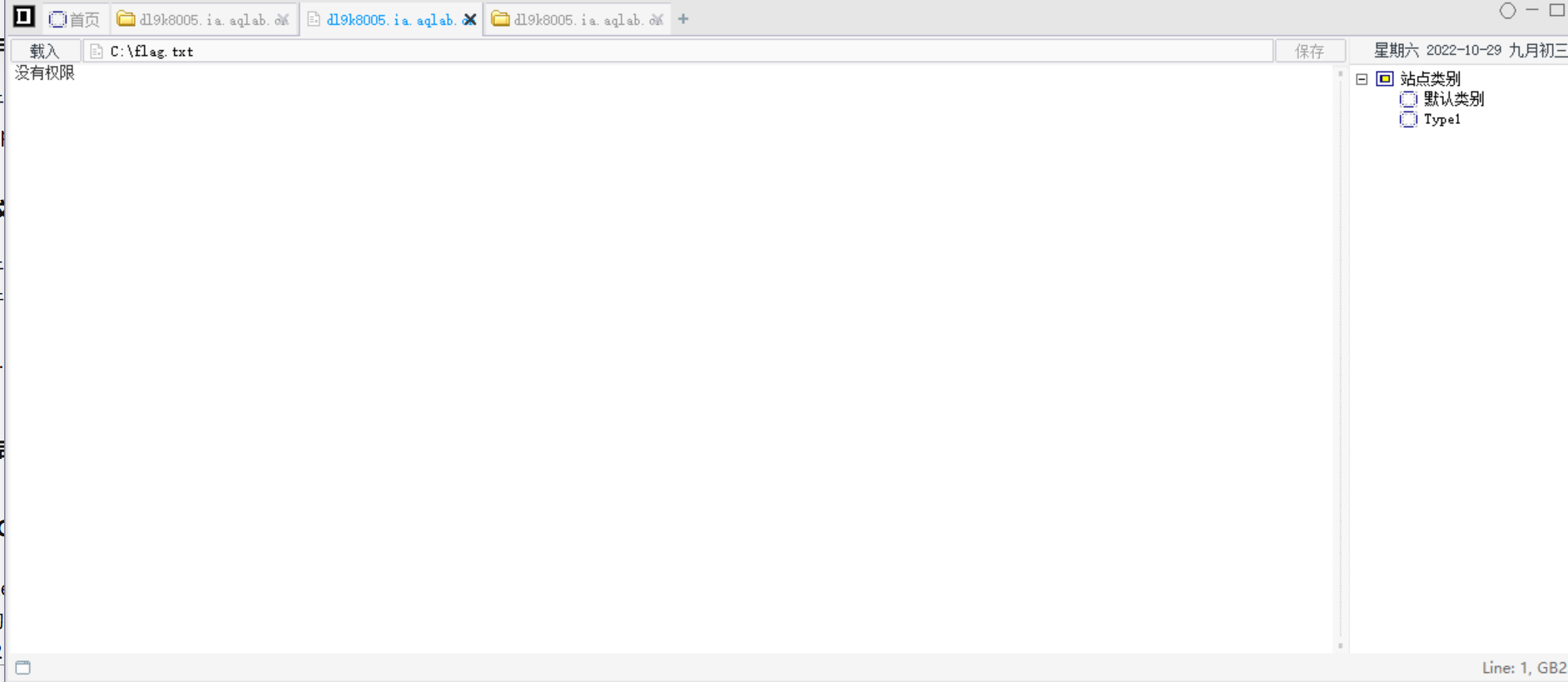1568x682 pixels.
Task: Add a new tab with plus icon
Action: tap(683, 19)
